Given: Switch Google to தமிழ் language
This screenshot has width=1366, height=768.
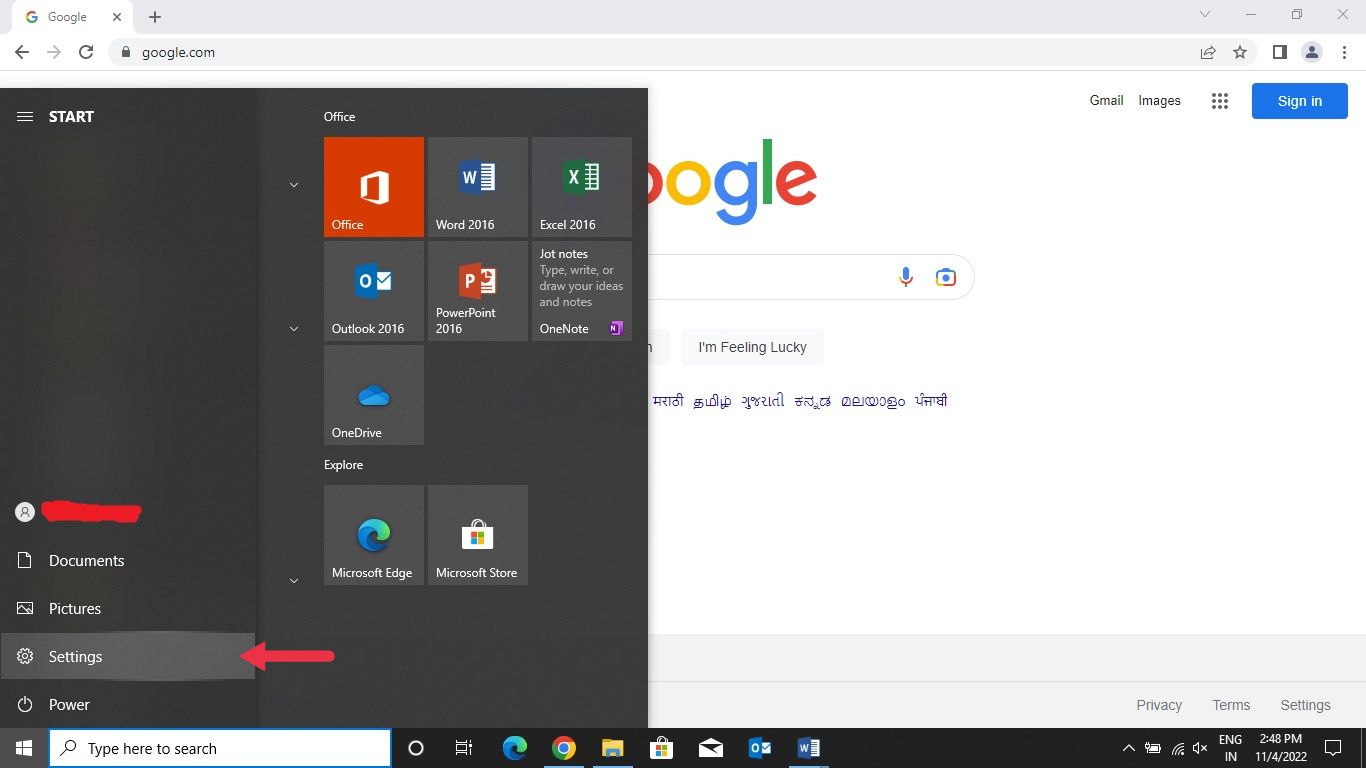Looking at the screenshot, I should 712,401.
